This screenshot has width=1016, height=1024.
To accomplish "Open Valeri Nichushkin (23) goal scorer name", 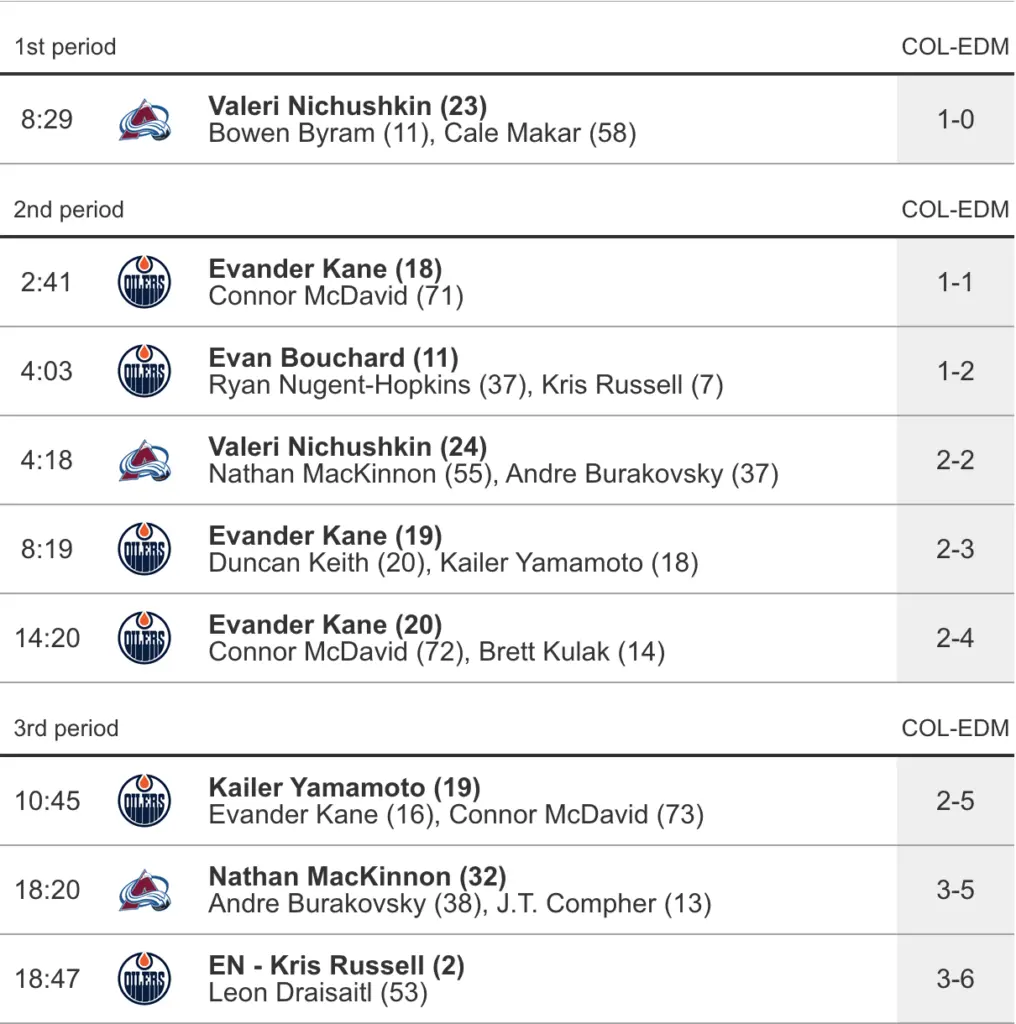I will pyautogui.click(x=347, y=106).
